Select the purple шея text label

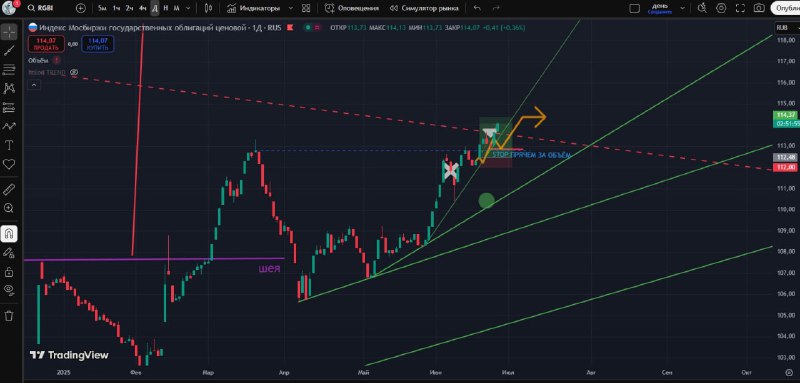[270, 268]
